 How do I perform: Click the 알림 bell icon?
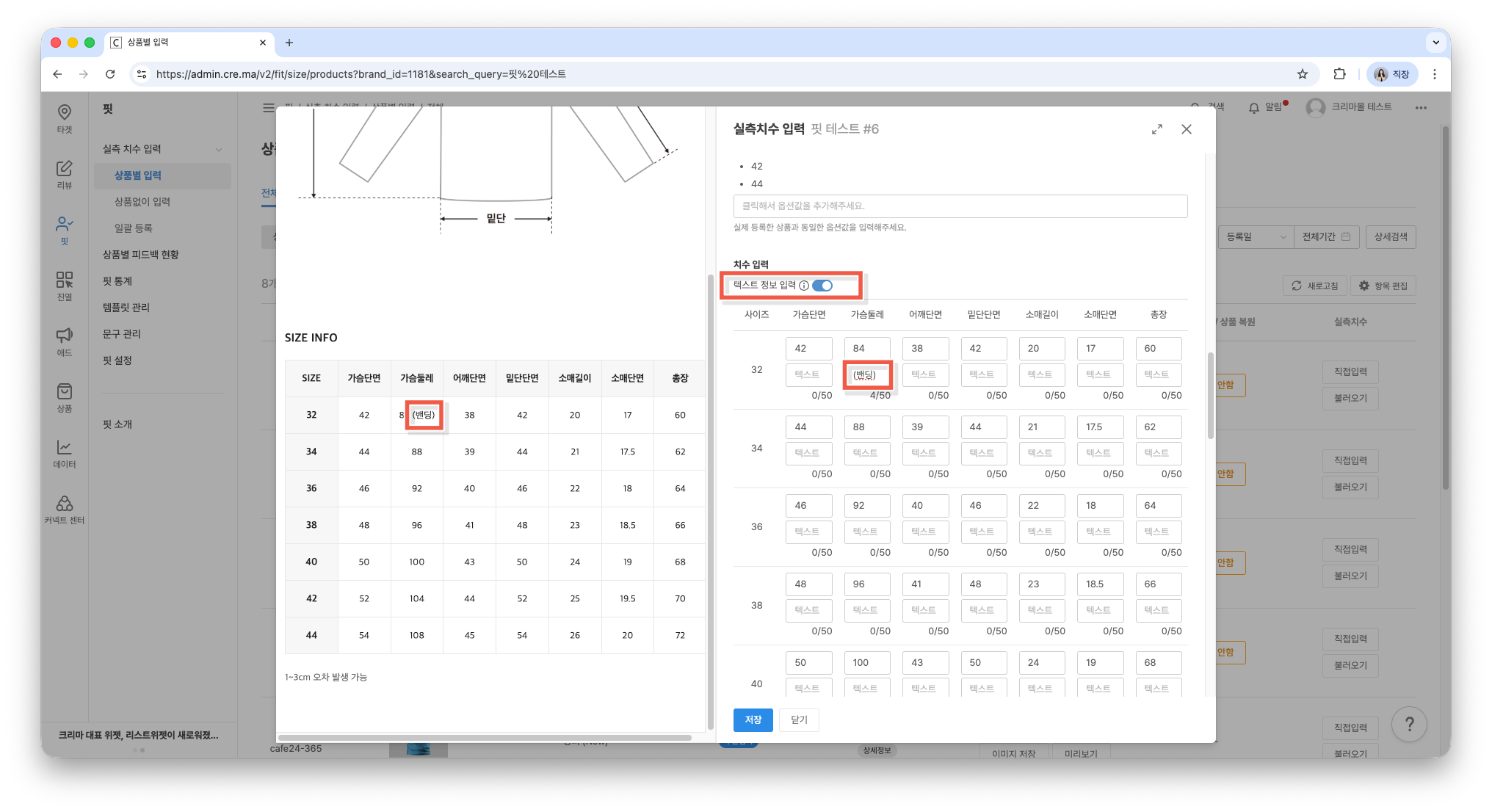click(1253, 107)
